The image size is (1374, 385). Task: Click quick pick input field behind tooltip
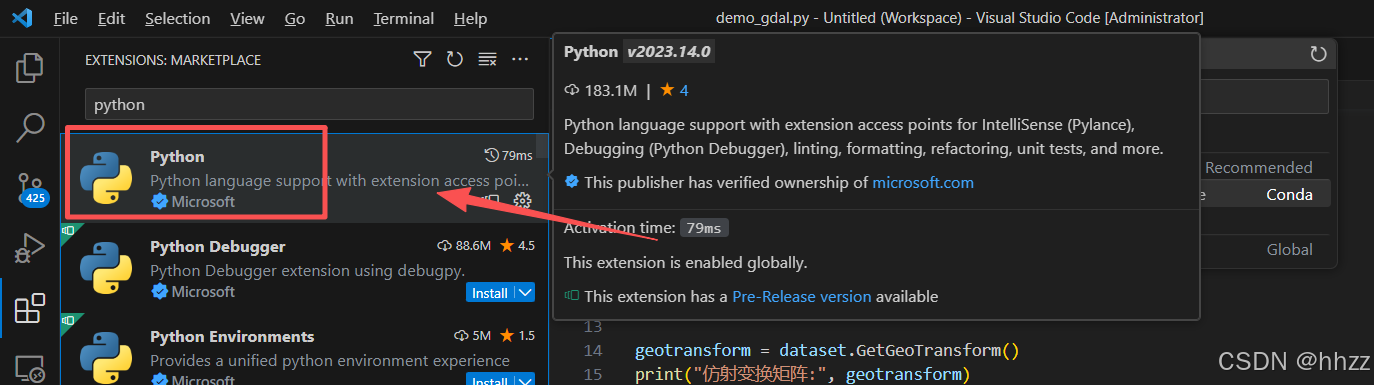pyautogui.click(x=1264, y=97)
